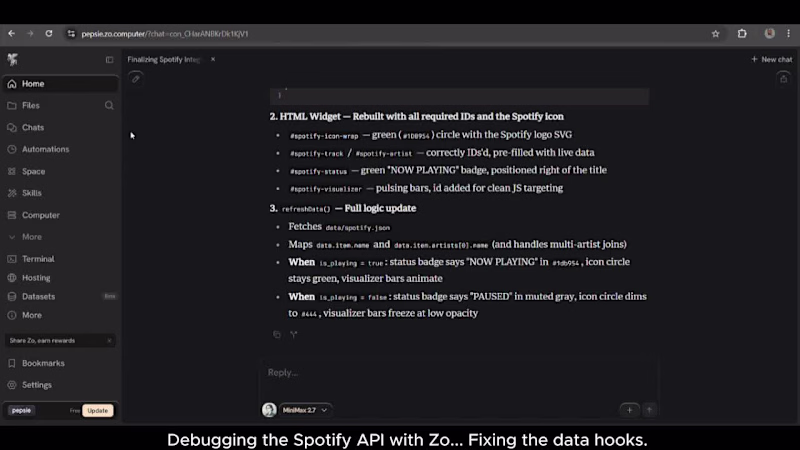
Task: Click the plus attachment button
Action: tap(629, 410)
